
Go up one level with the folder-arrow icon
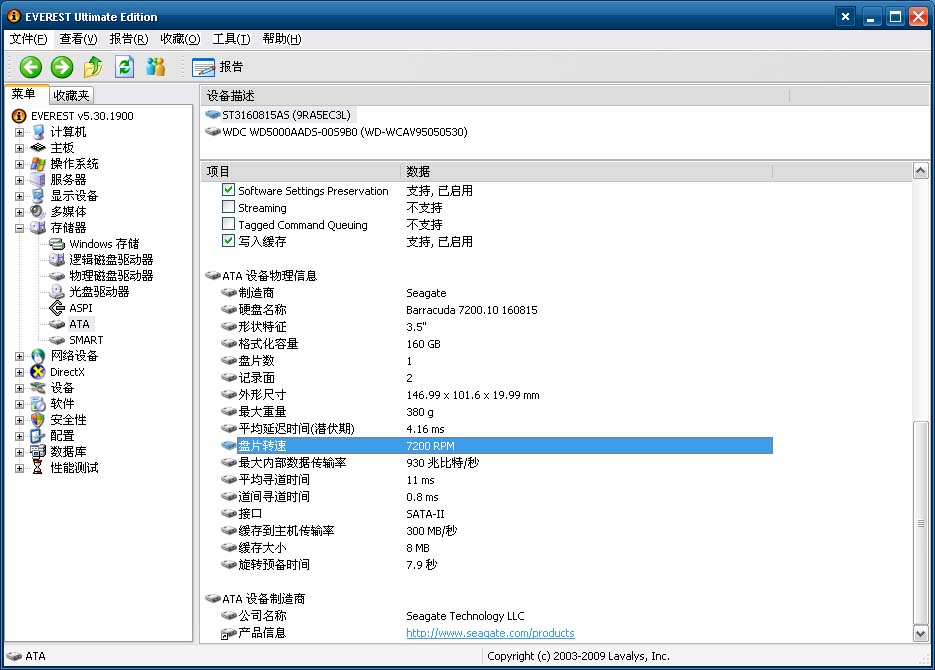point(92,67)
